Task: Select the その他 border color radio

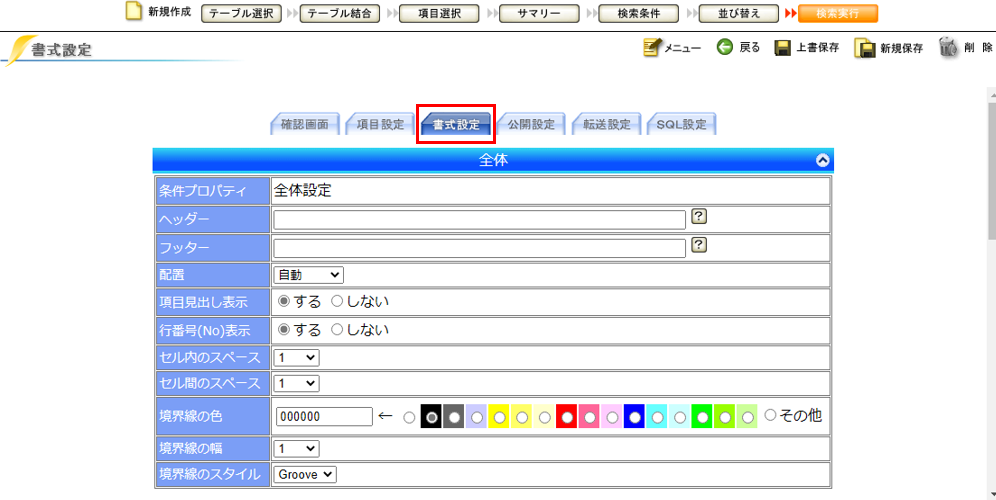Action: pos(771,416)
